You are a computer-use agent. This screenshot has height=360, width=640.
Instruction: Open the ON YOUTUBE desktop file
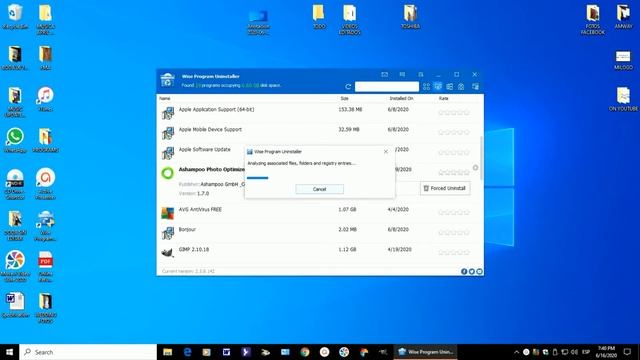tap(623, 99)
